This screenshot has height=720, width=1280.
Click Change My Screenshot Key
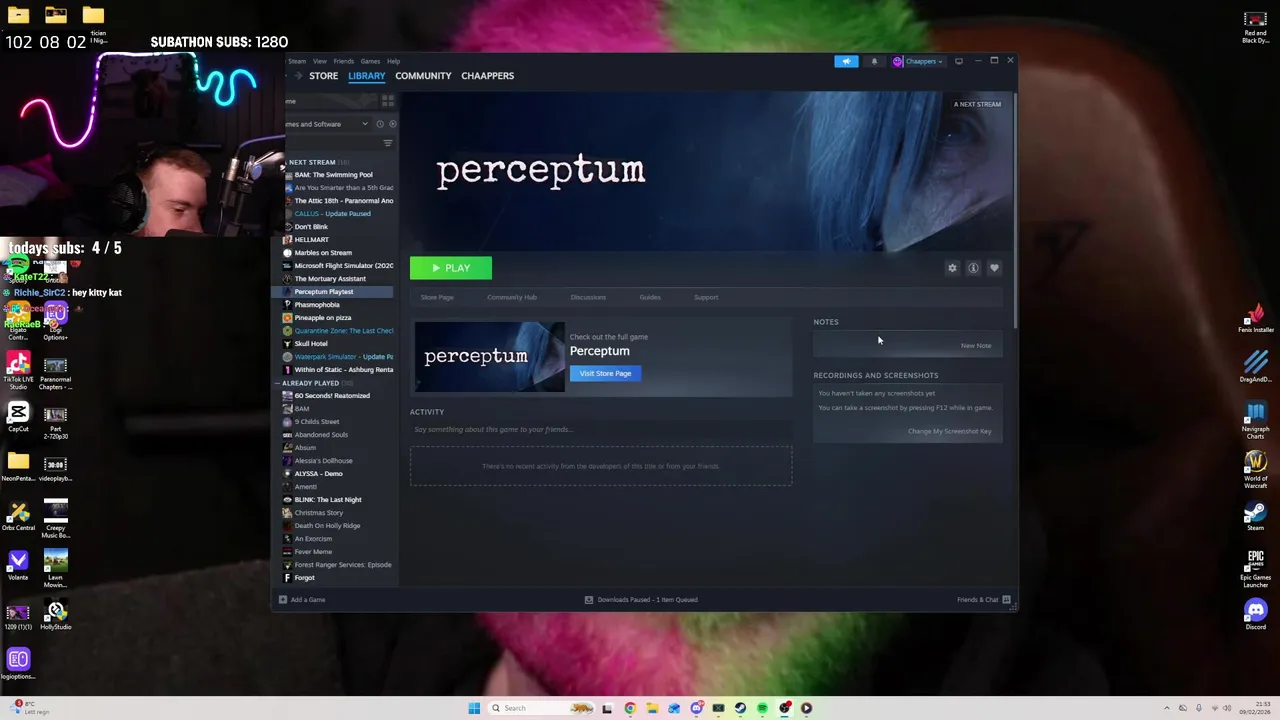point(949,431)
